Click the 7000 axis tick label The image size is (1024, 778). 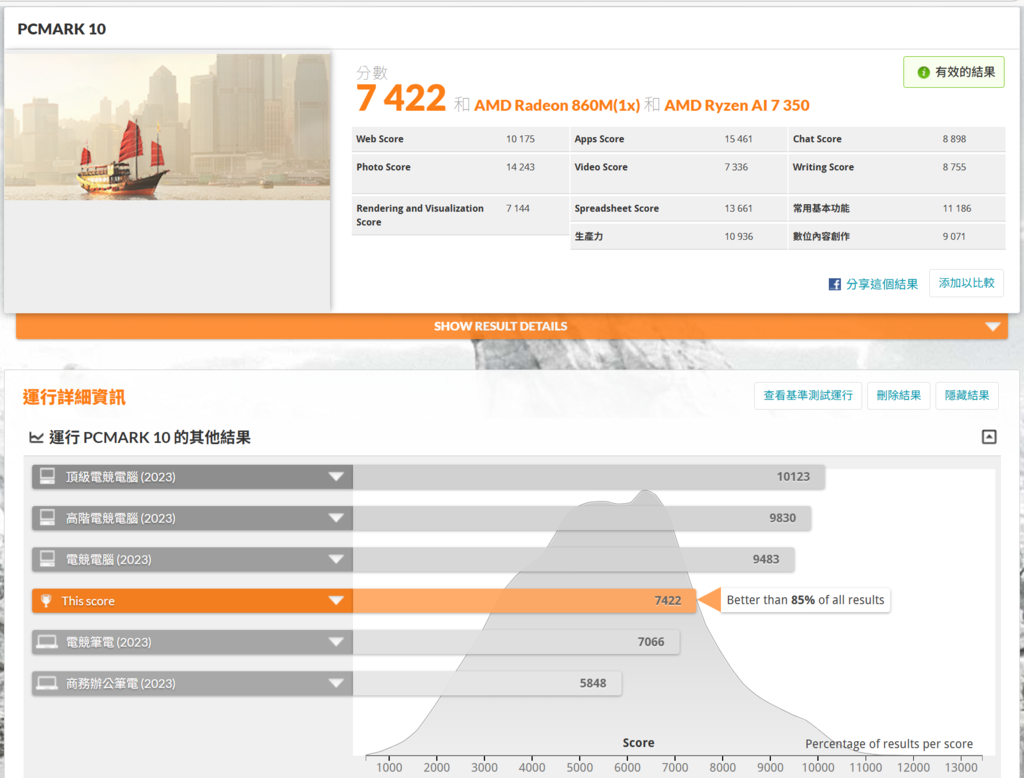click(675, 768)
